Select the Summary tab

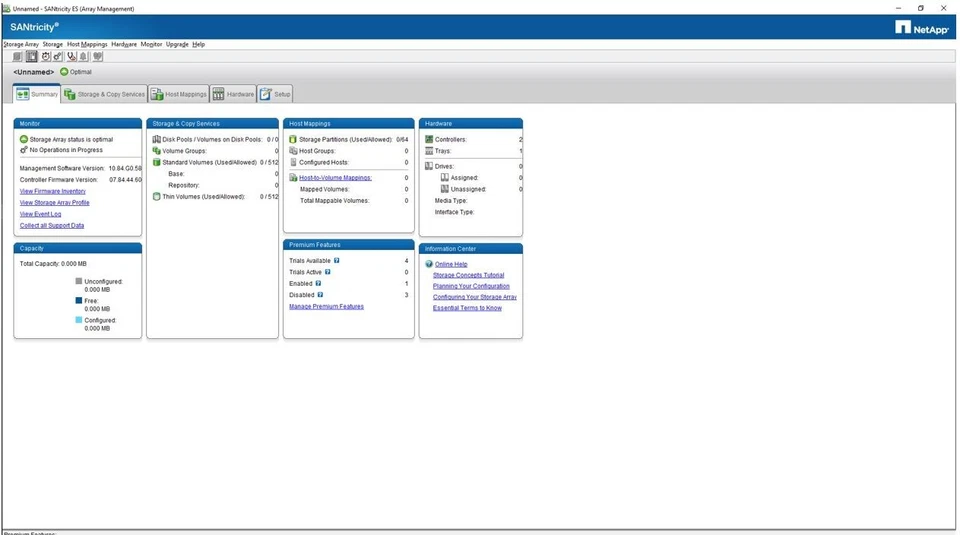(x=37, y=94)
